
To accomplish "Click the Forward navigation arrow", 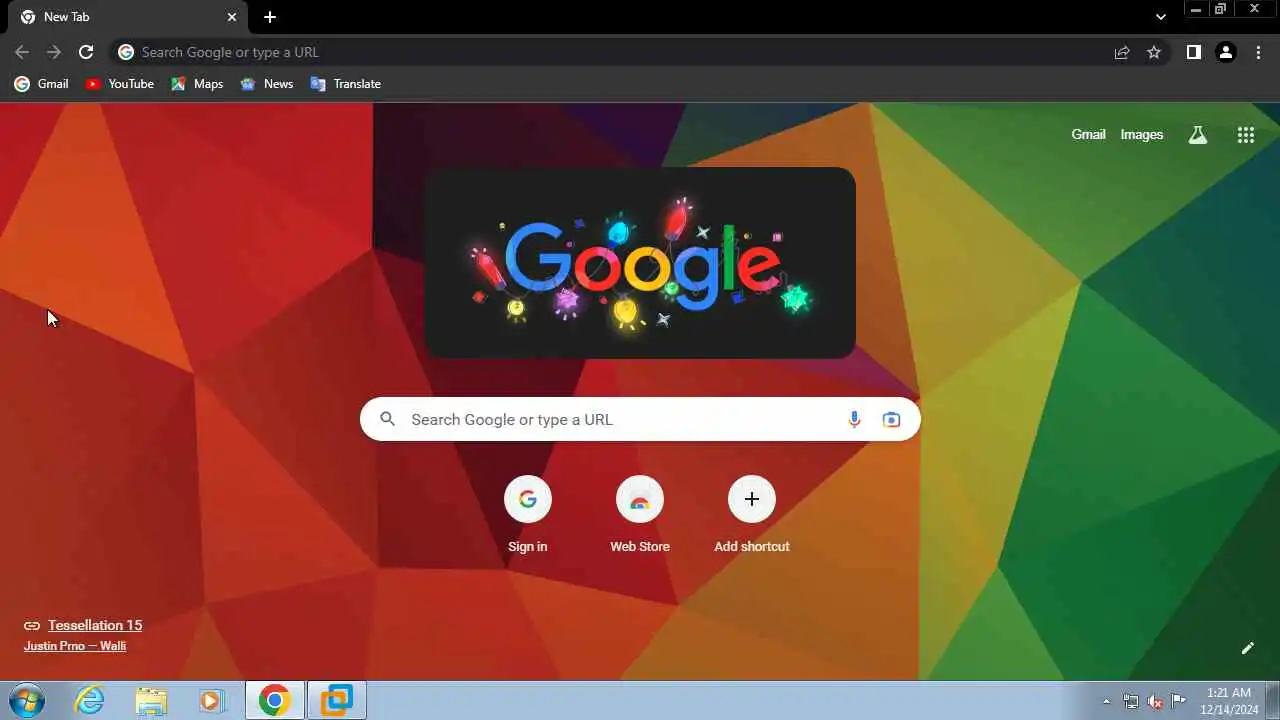I will click(54, 52).
